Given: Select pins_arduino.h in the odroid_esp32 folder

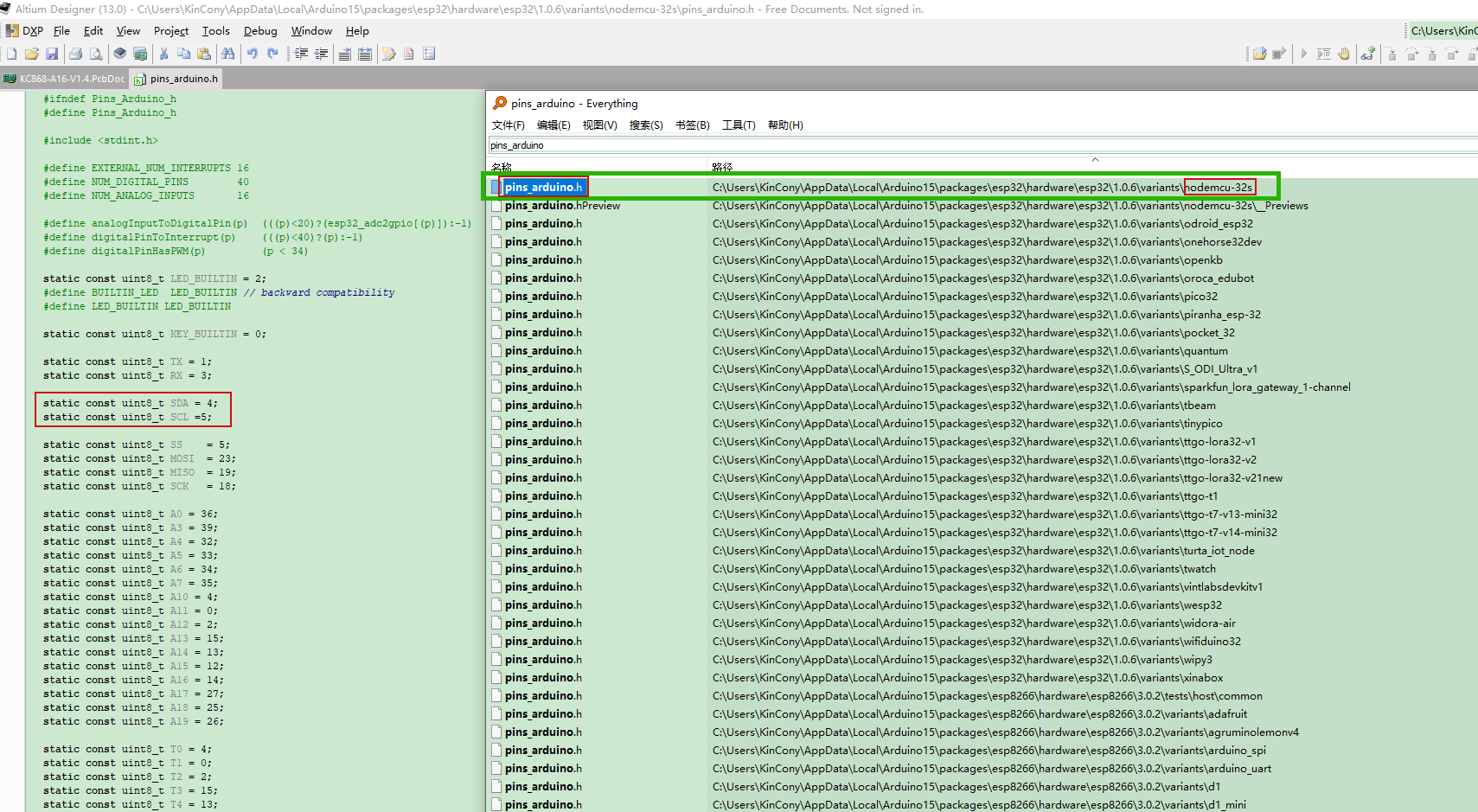Looking at the screenshot, I should coord(543,224).
